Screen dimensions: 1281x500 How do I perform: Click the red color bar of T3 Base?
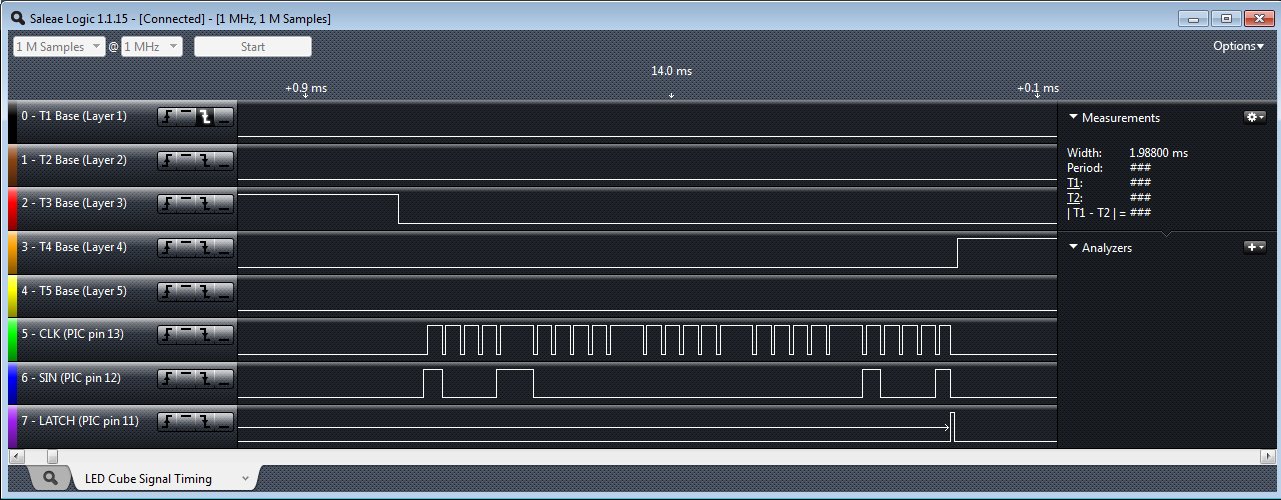point(13,204)
